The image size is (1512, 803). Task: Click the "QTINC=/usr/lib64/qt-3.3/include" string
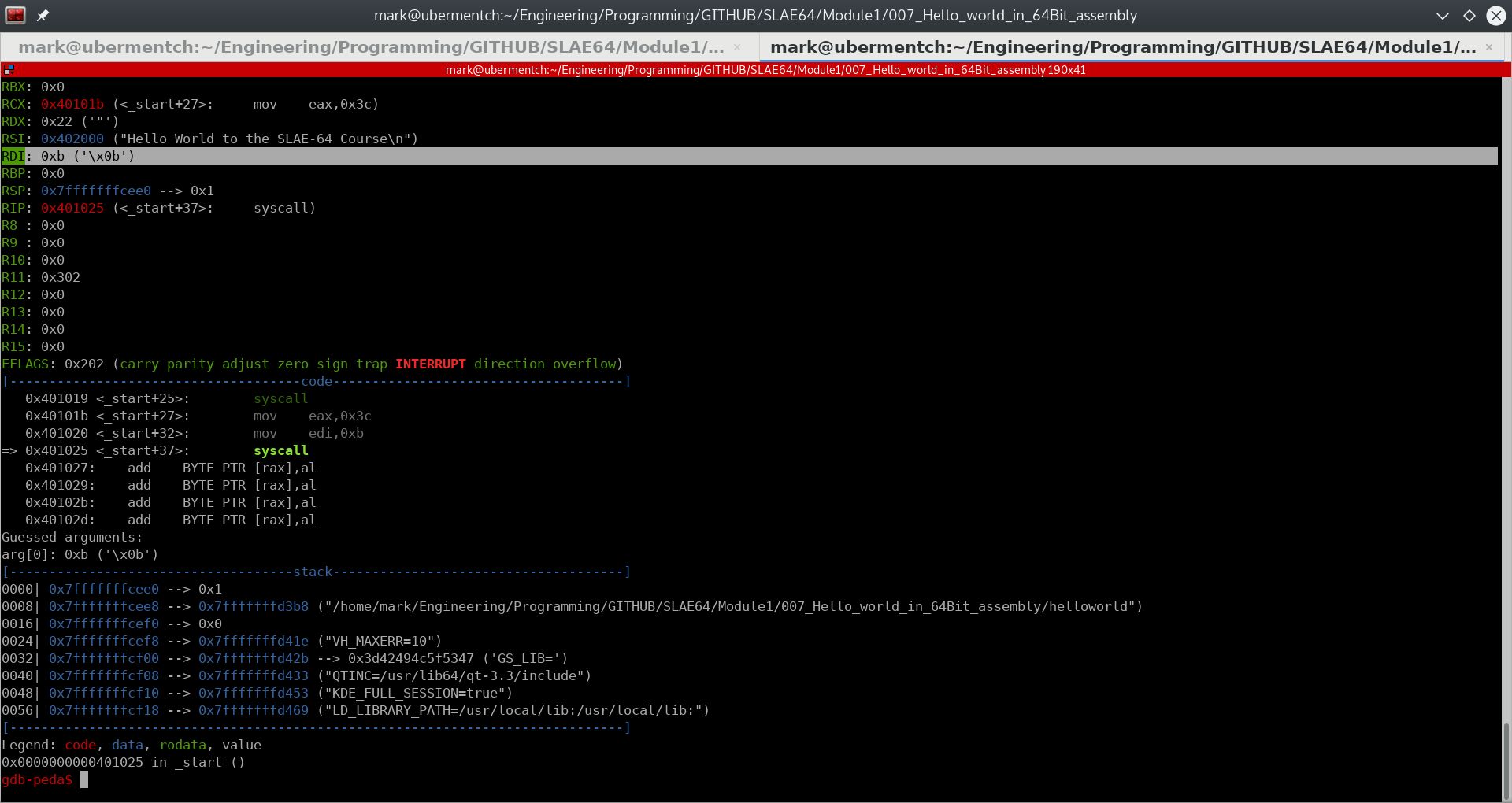454,675
